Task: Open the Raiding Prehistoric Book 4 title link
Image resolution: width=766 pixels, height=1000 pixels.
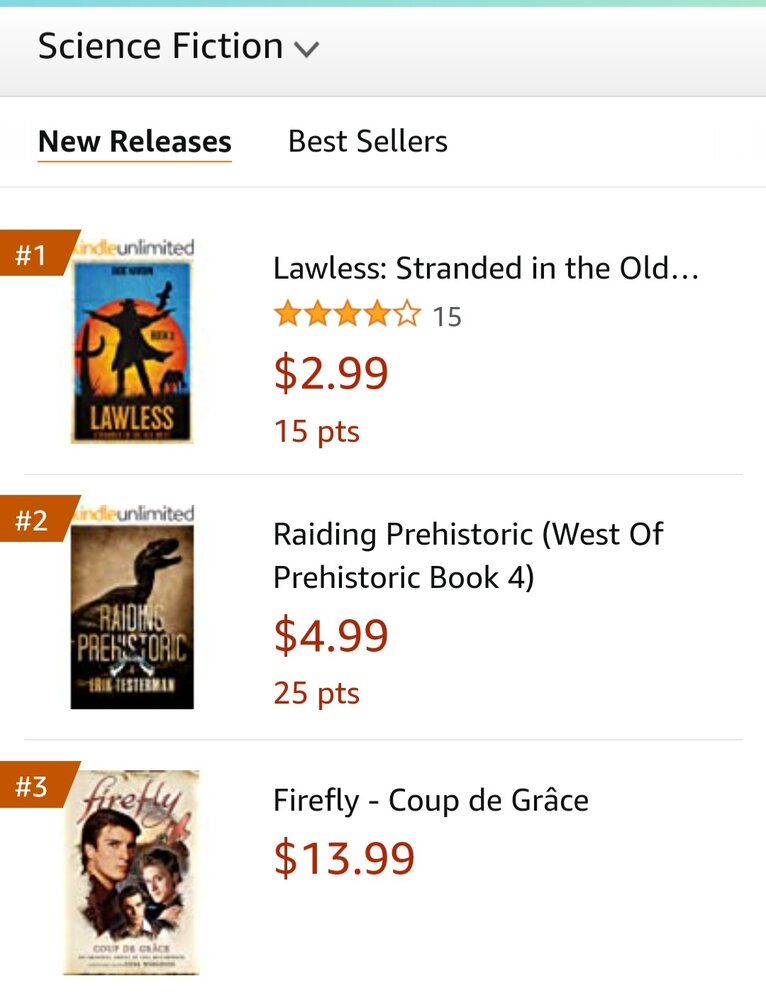Action: [467, 555]
